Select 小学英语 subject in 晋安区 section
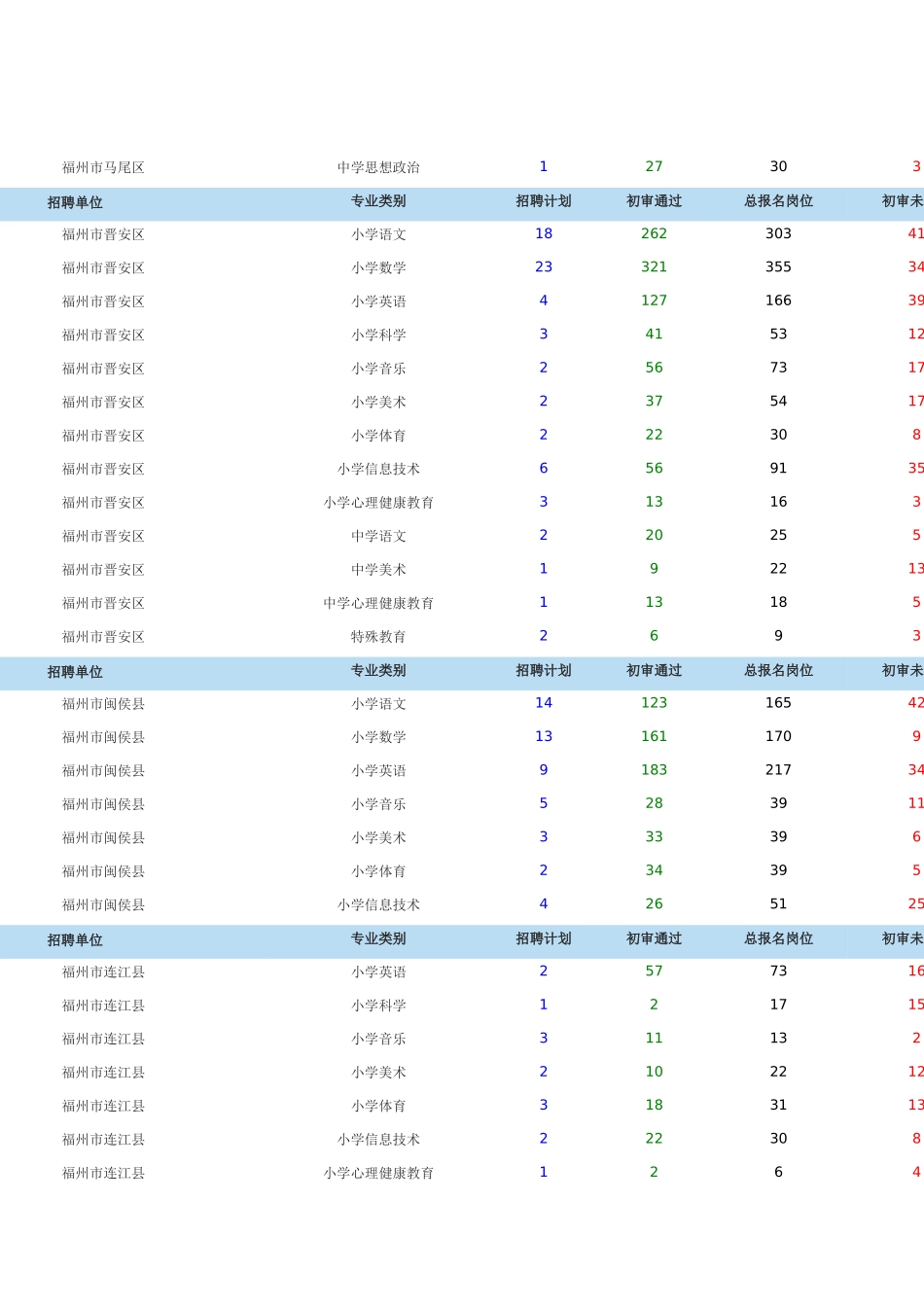 click(x=378, y=301)
